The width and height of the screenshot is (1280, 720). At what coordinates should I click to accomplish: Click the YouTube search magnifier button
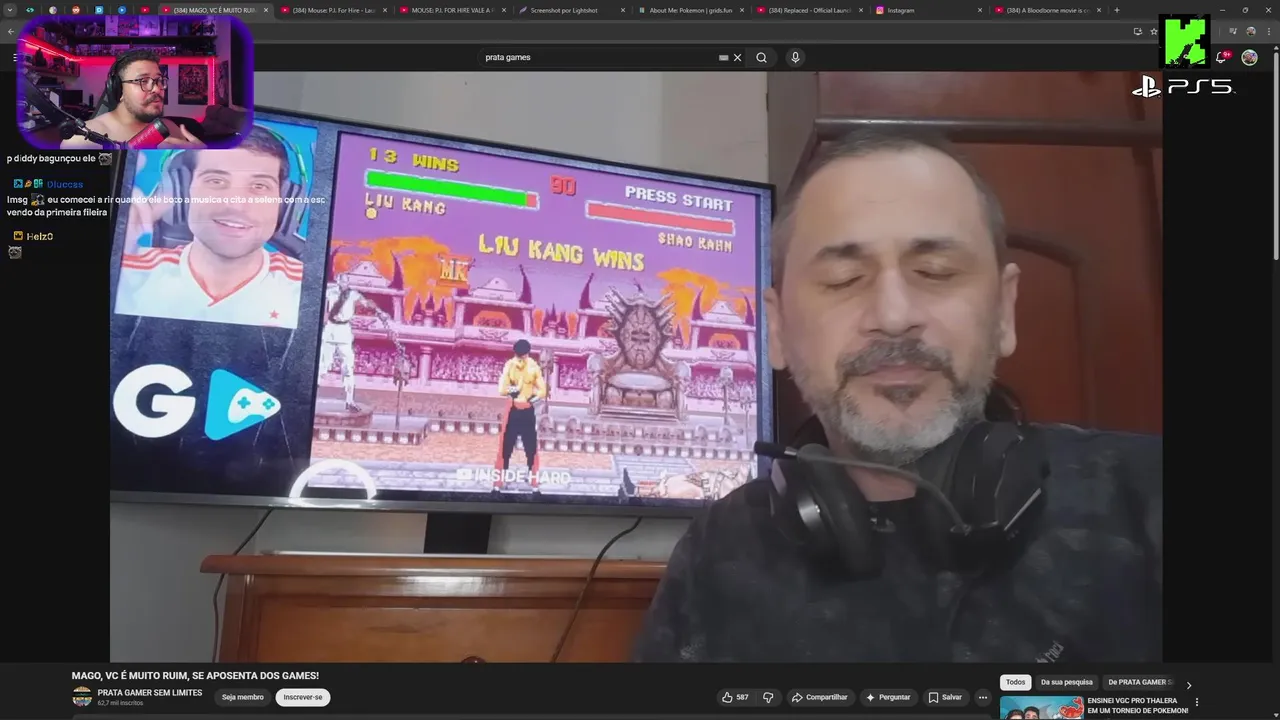click(x=761, y=57)
